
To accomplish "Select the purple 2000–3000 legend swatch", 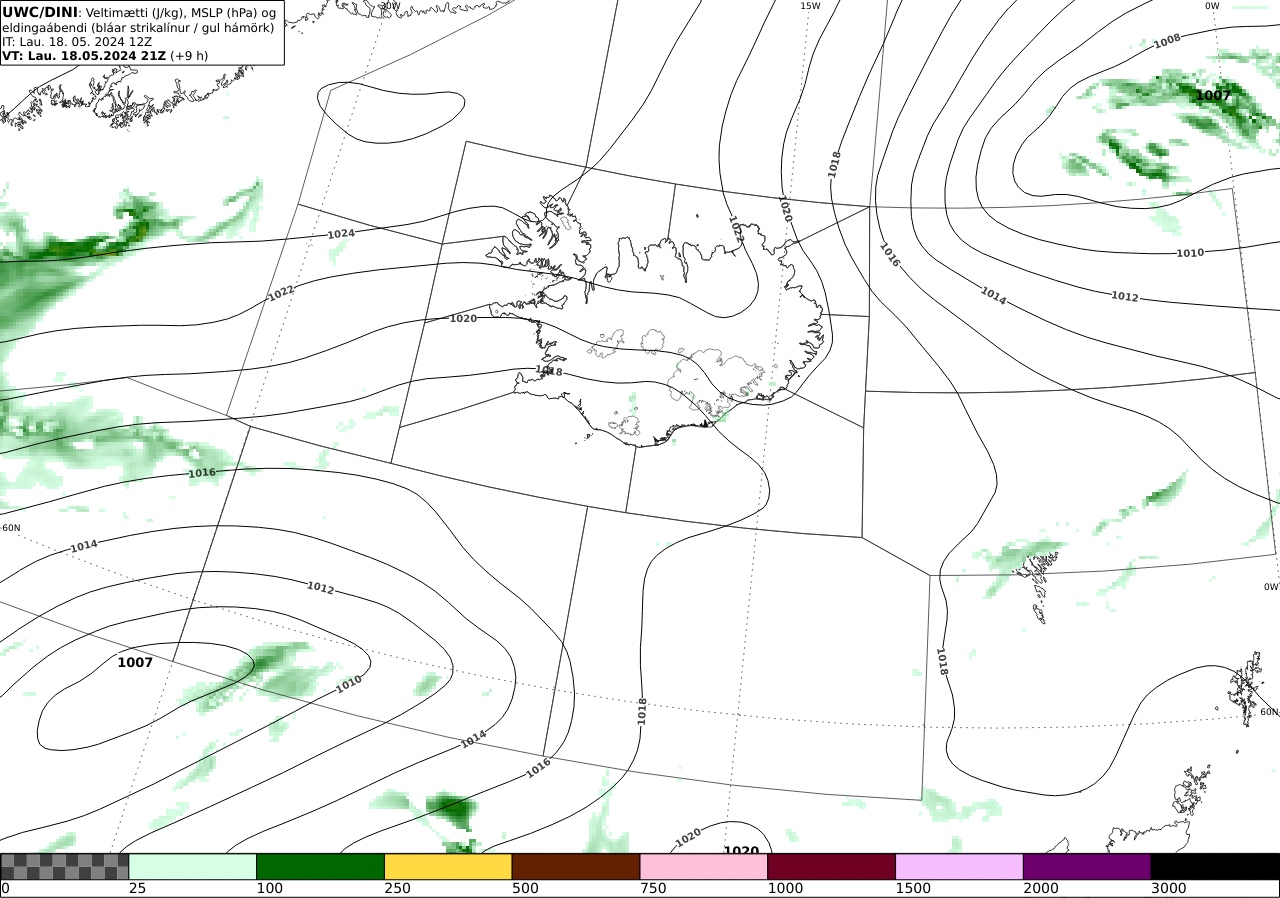I will [x=1087, y=866].
